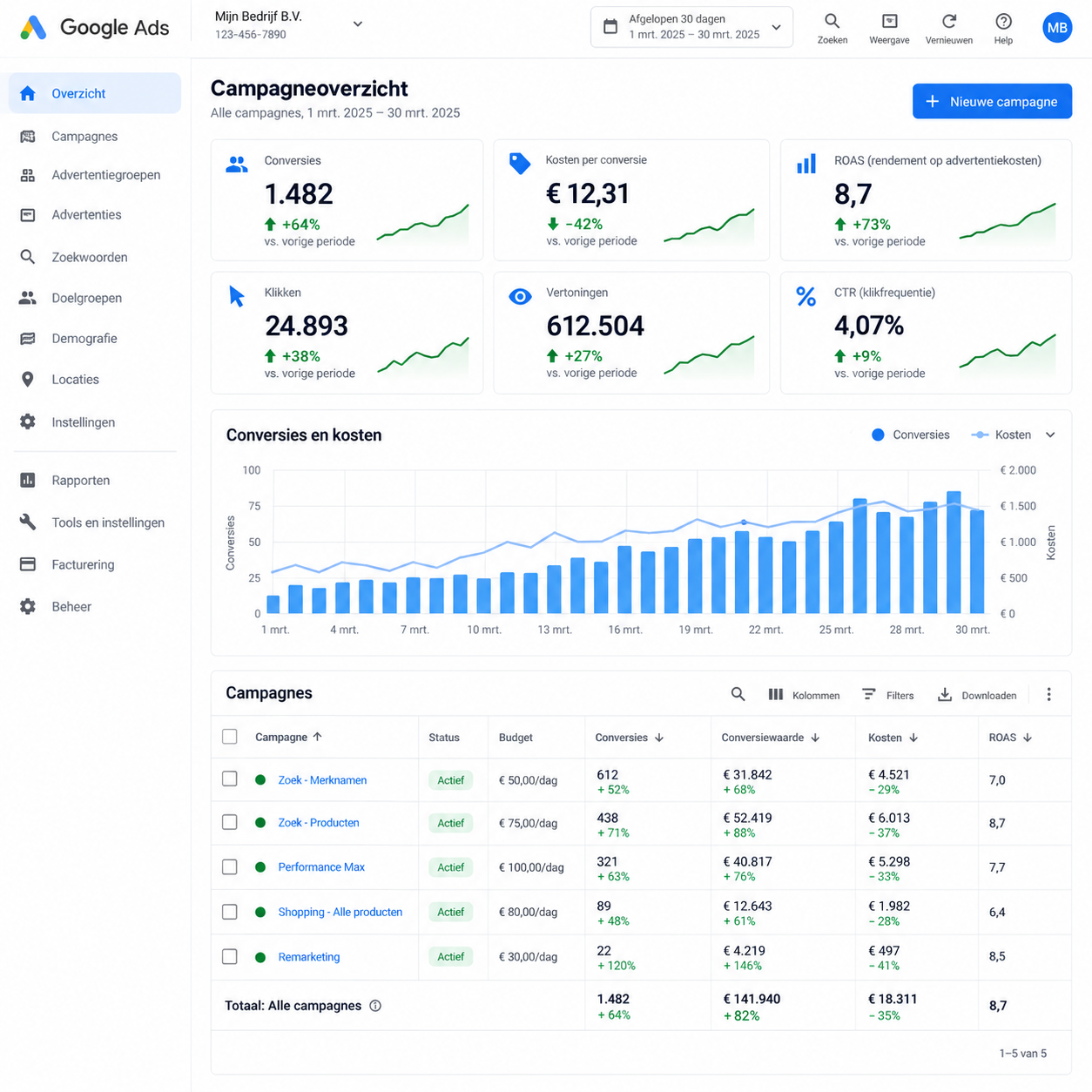Open Shopping - Alle producten campaign link
Screen dimensions: 1092x1092
pos(340,913)
